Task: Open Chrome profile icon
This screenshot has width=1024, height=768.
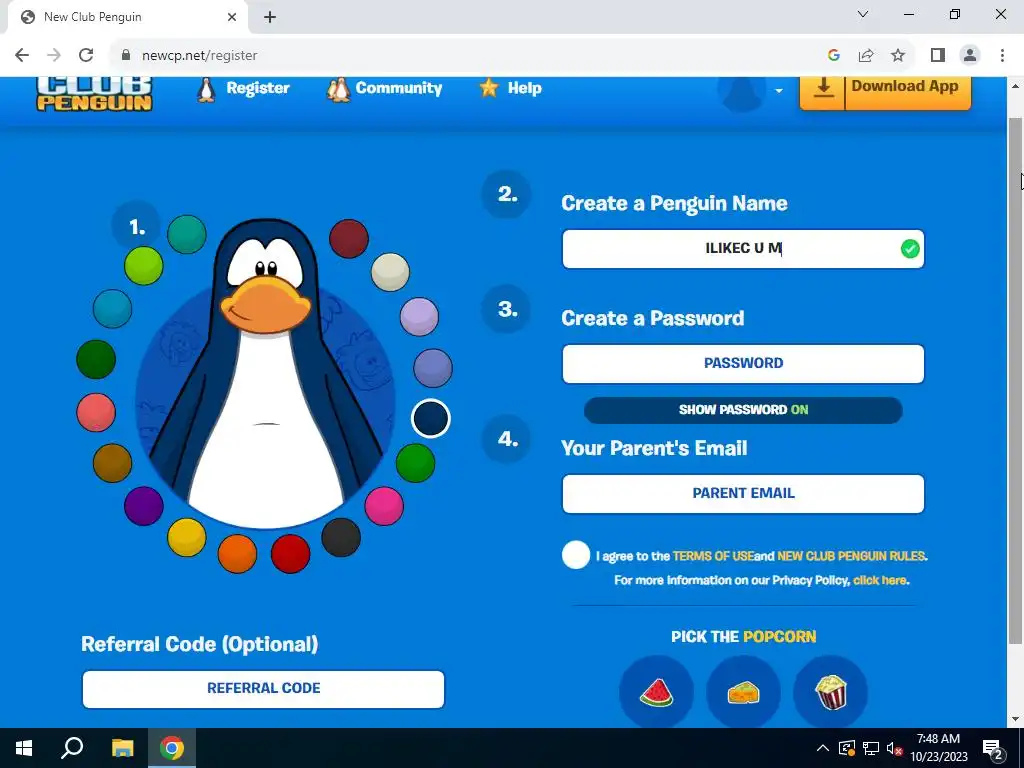Action: tap(970, 55)
